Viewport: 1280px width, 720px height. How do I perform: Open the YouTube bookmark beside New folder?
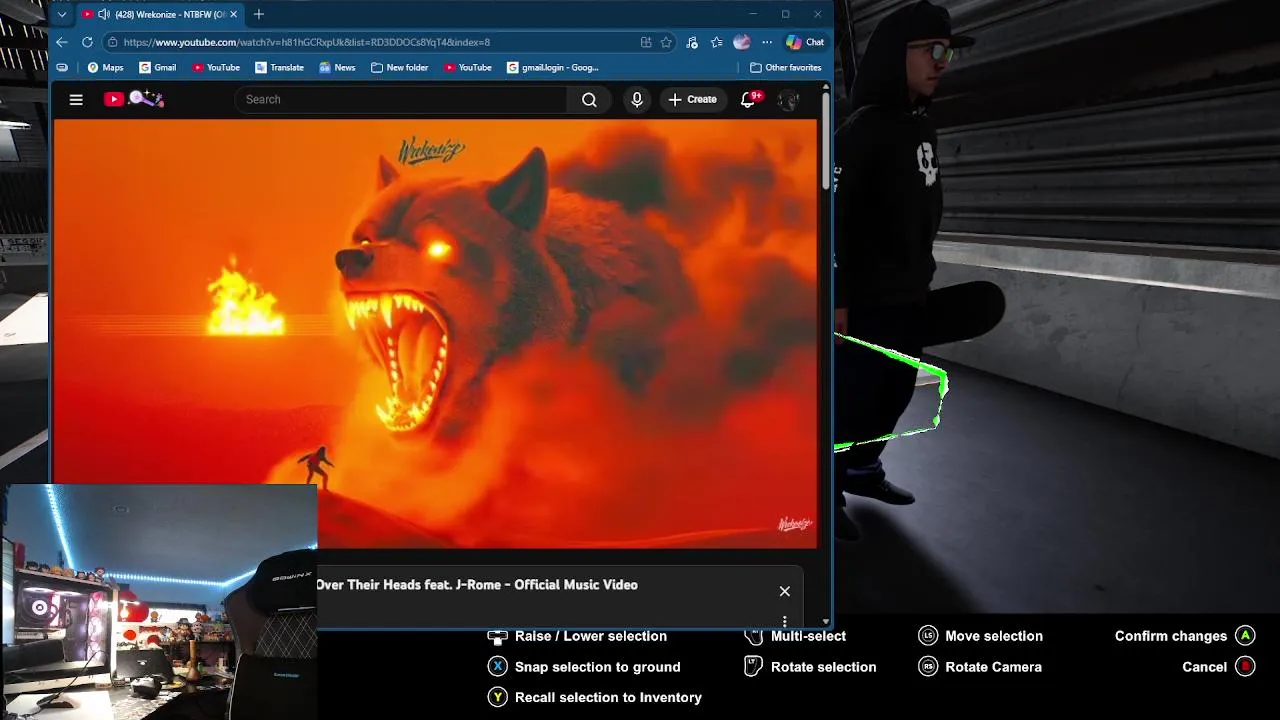[x=468, y=67]
